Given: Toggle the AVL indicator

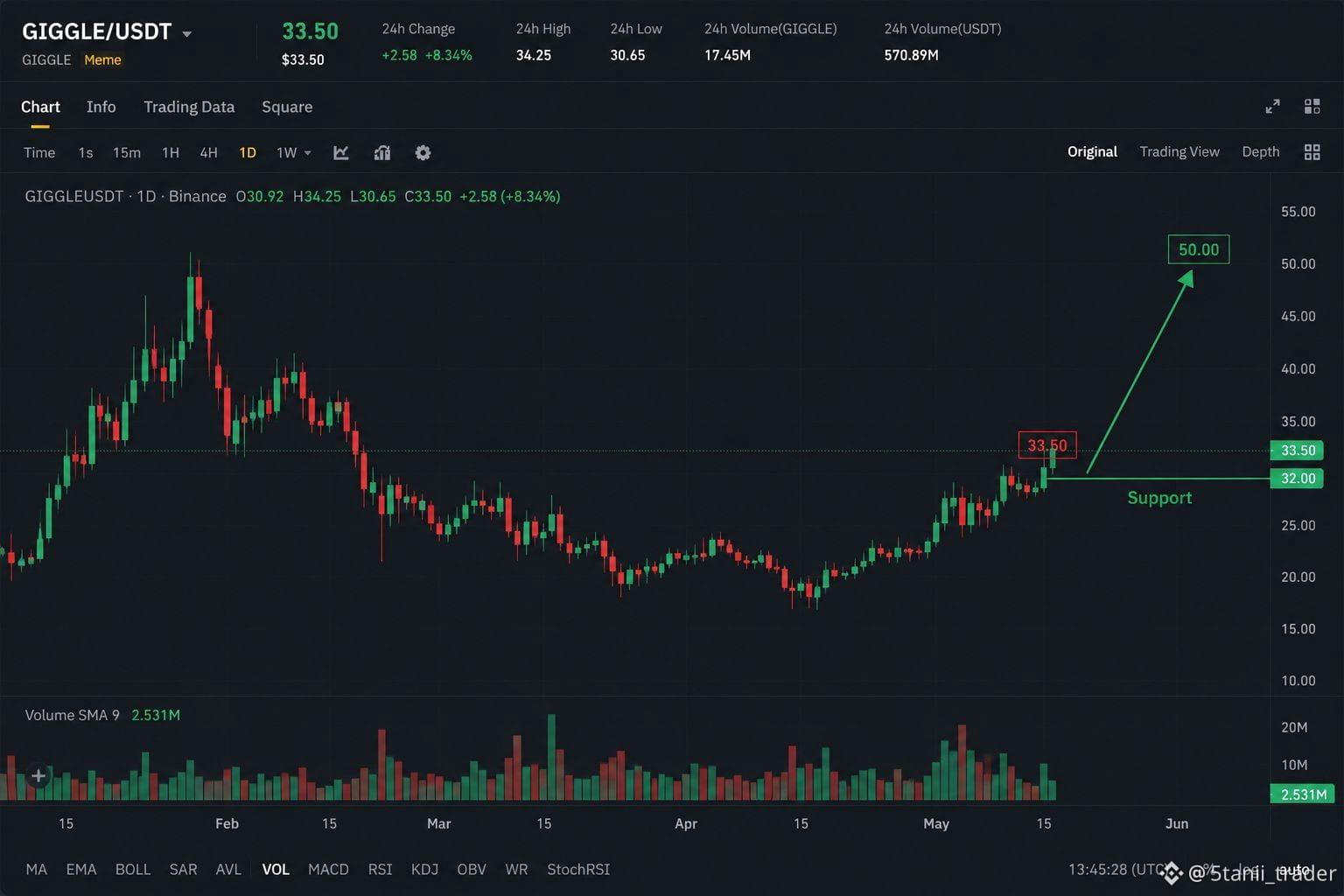Looking at the screenshot, I should pos(228,869).
